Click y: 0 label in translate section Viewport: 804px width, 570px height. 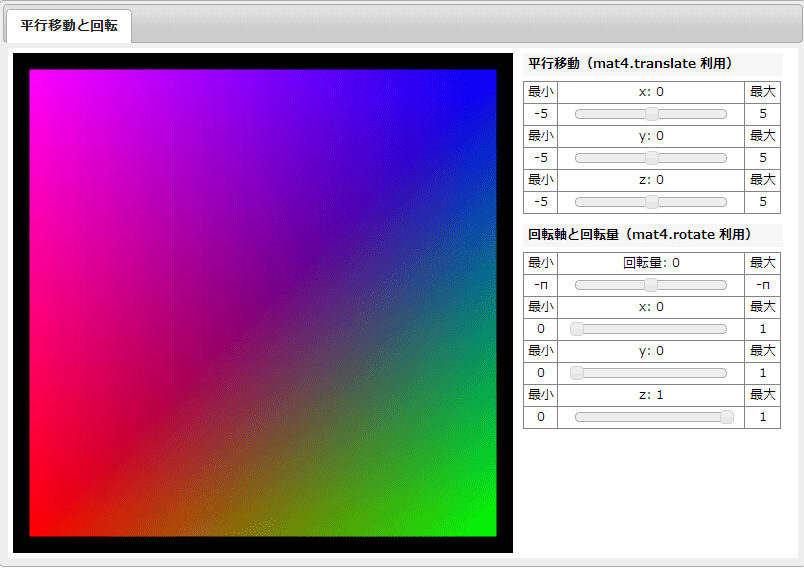[651, 136]
